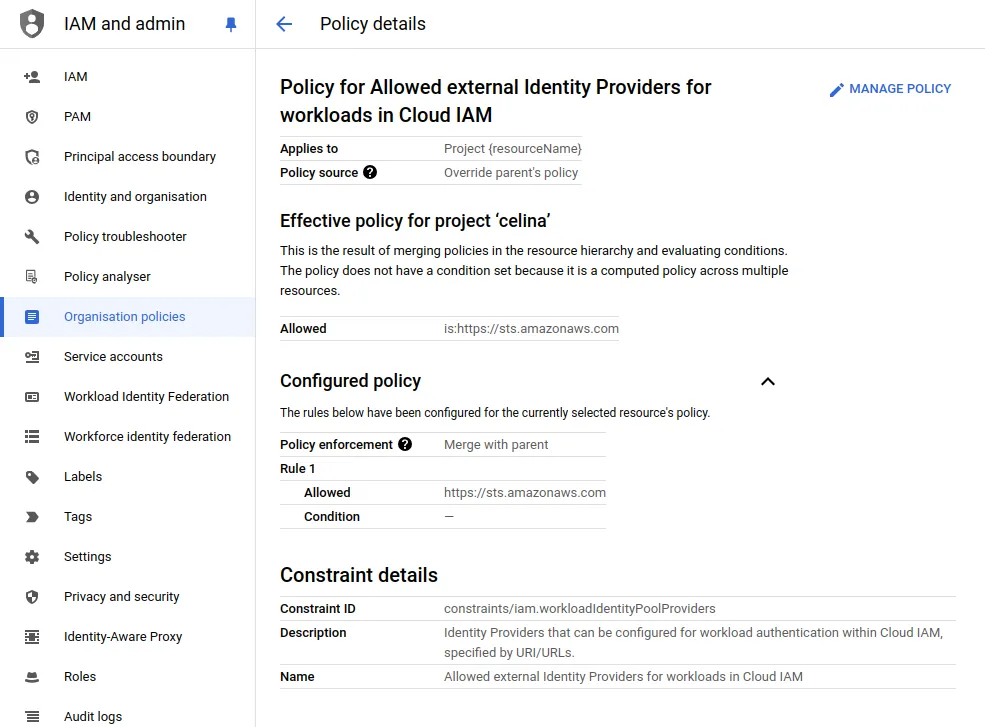This screenshot has width=985, height=727.
Task: Toggle the pin next to IAM and admin
Action: pos(230,24)
